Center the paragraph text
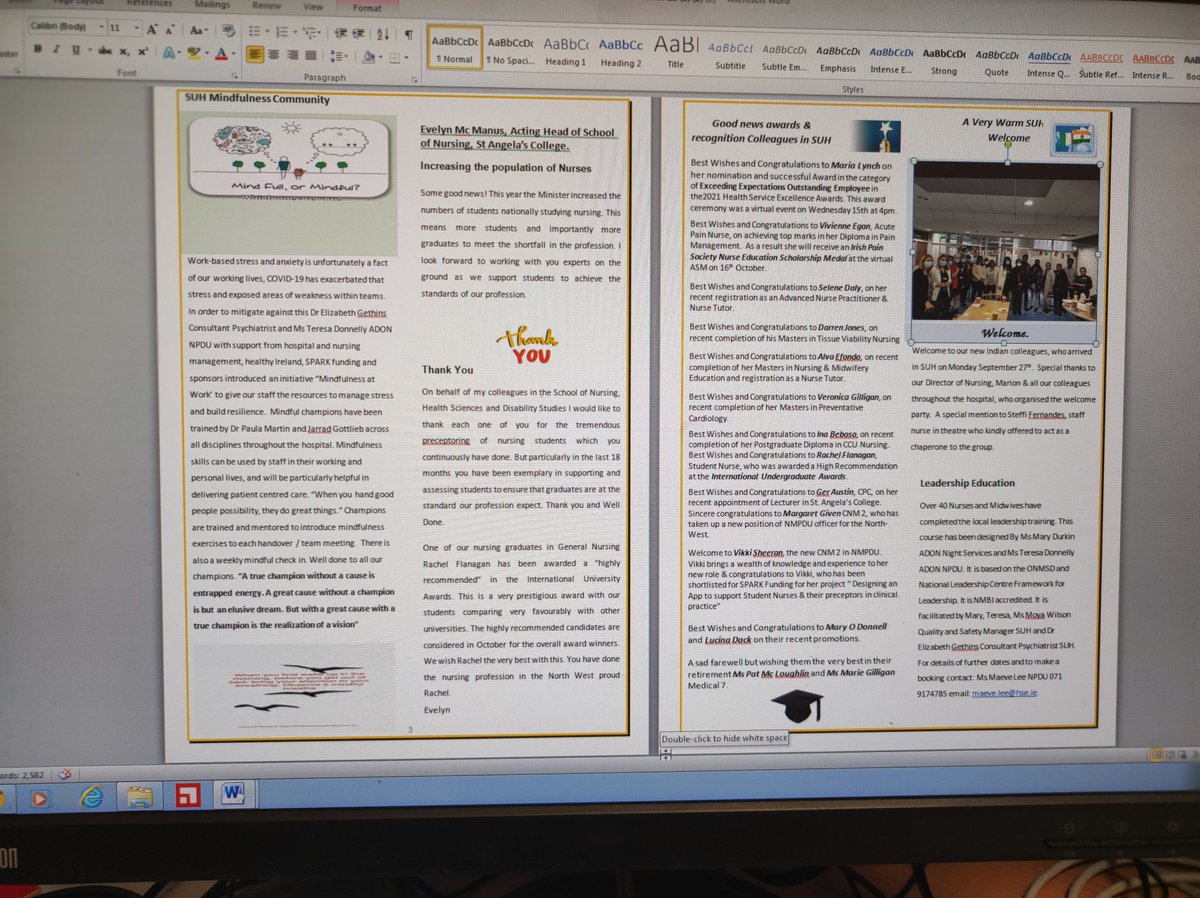The height and width of the screenshot is (898, 1200). 274,55
